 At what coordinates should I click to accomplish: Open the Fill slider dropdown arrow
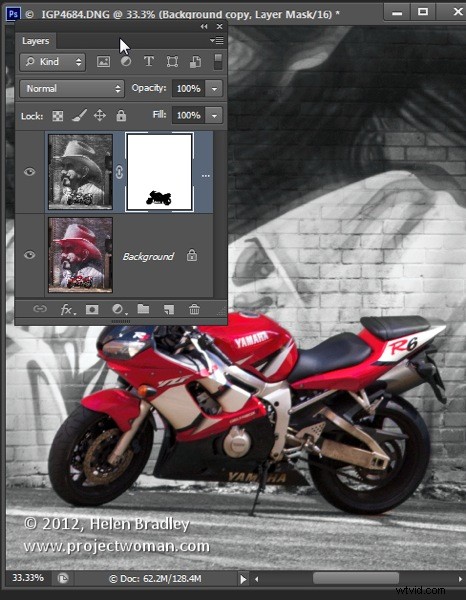point(214,115)
